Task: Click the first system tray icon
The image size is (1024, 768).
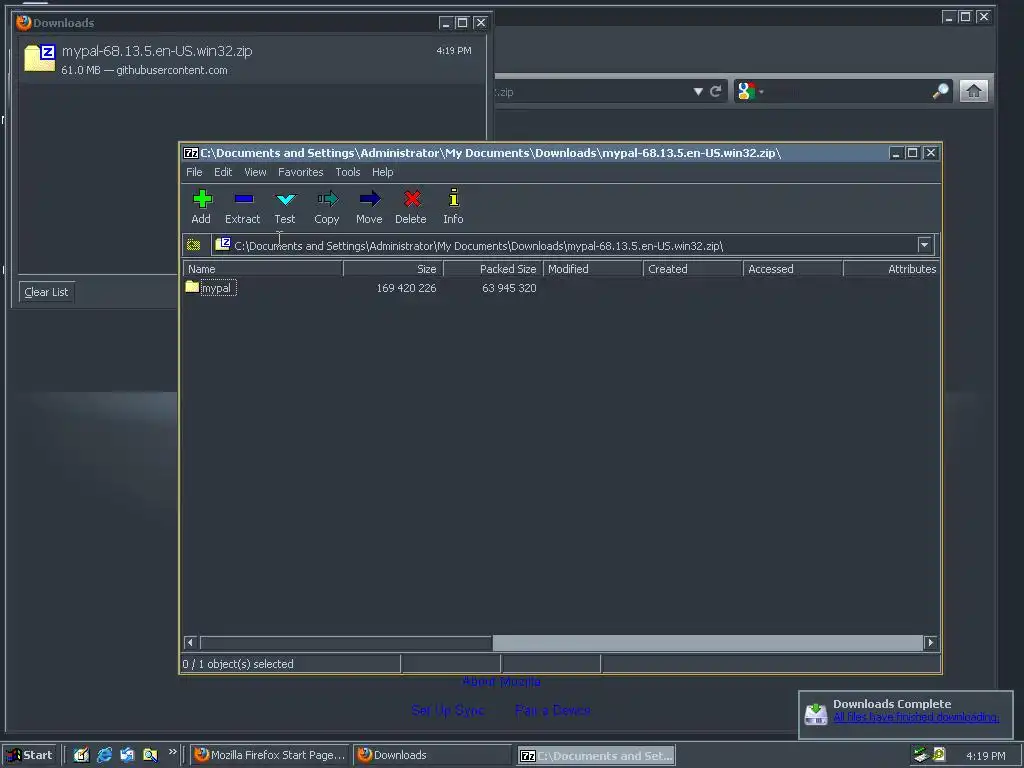Action: [921, 755]
